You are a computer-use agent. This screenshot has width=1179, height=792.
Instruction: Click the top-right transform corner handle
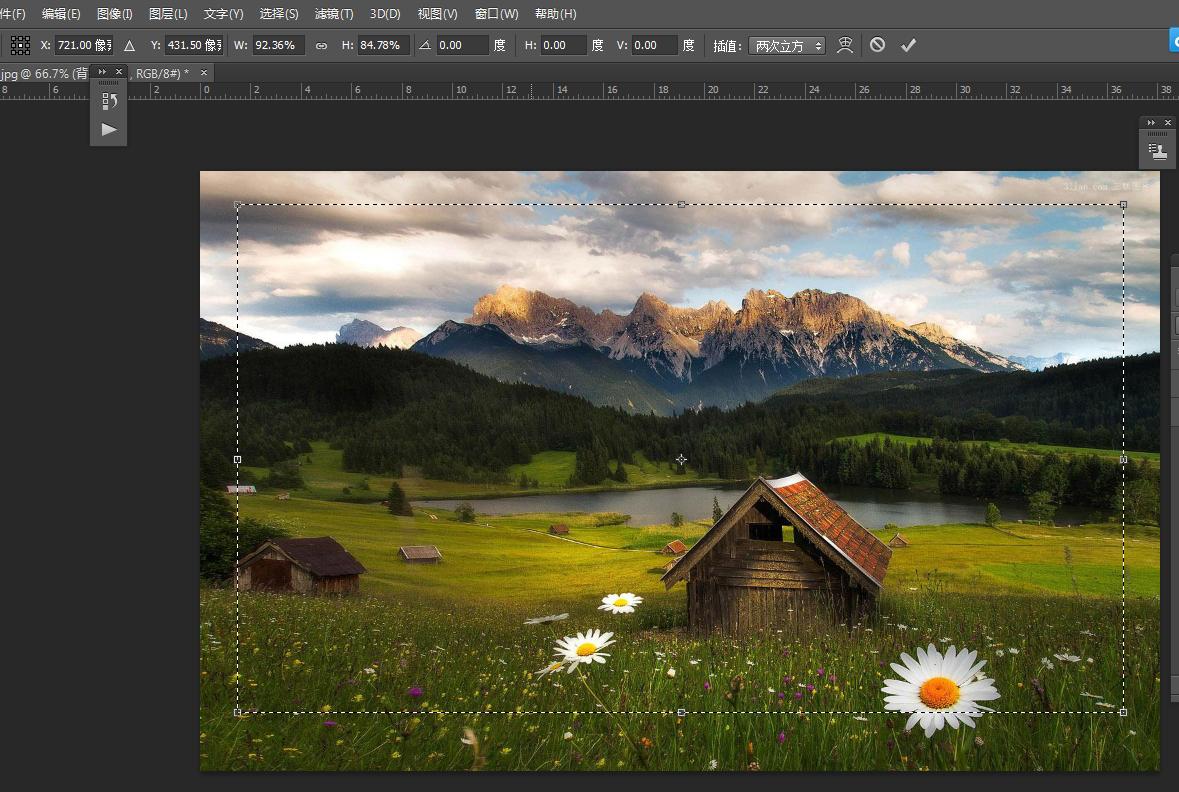1123,205
